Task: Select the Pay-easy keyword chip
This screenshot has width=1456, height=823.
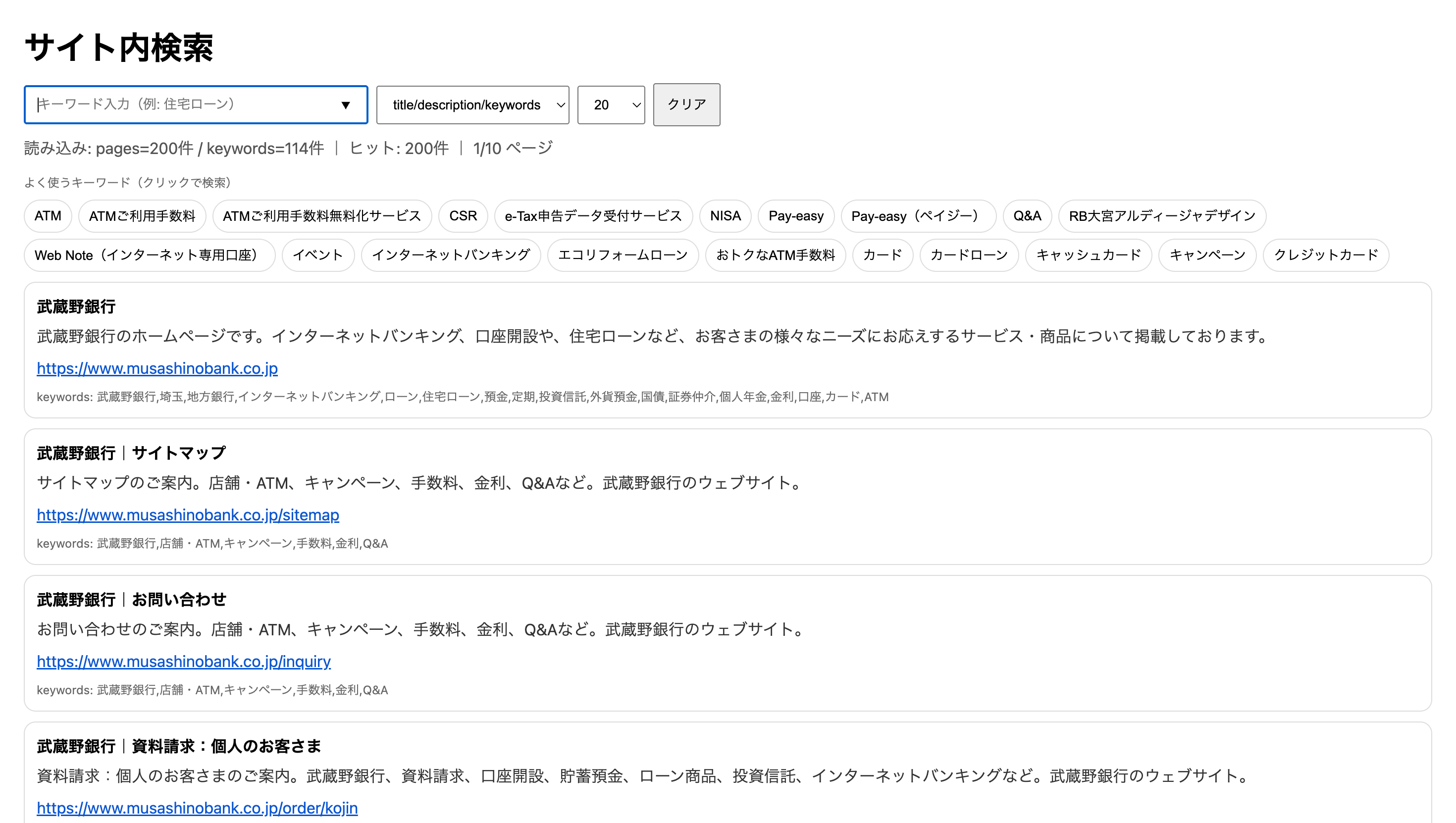Action: click(x=796, y=216)
